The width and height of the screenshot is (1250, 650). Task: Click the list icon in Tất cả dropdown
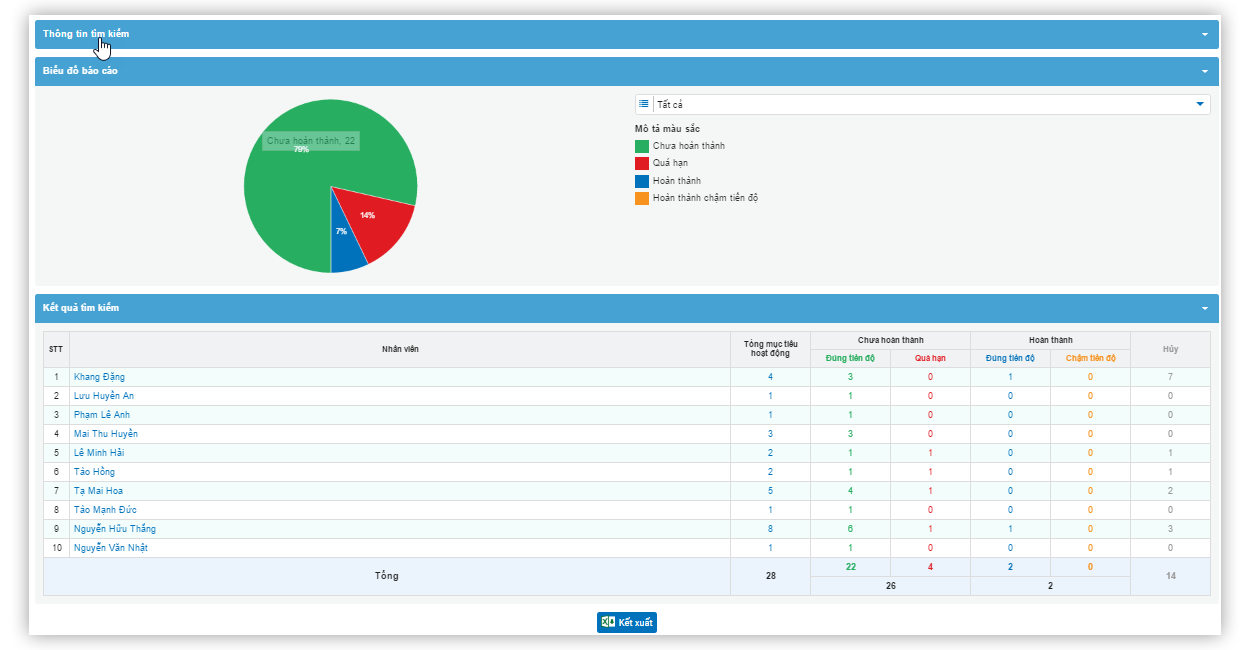[x=644, y=104]
